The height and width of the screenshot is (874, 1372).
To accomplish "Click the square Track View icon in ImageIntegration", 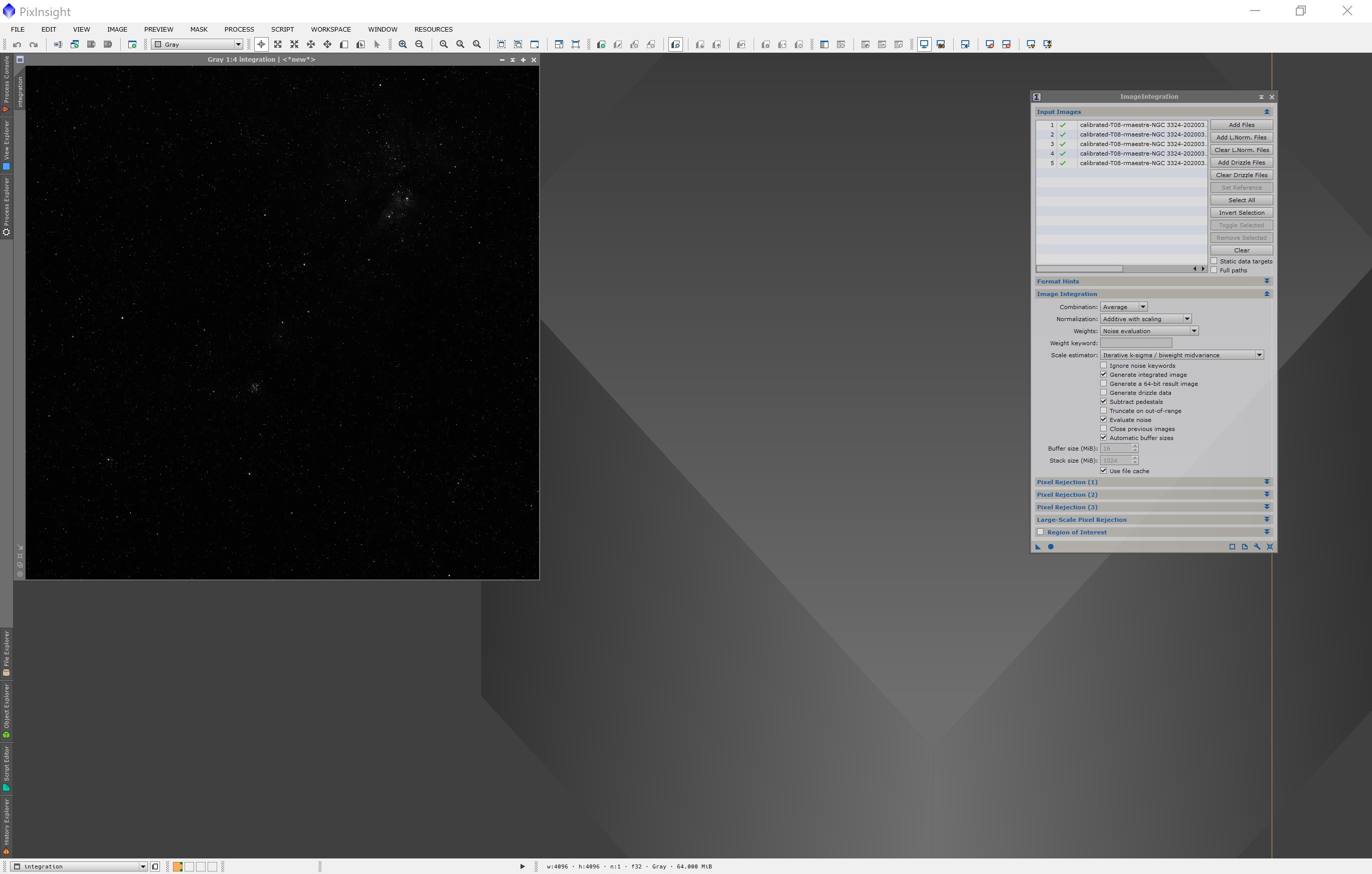I will click(x=1232, y=547).
